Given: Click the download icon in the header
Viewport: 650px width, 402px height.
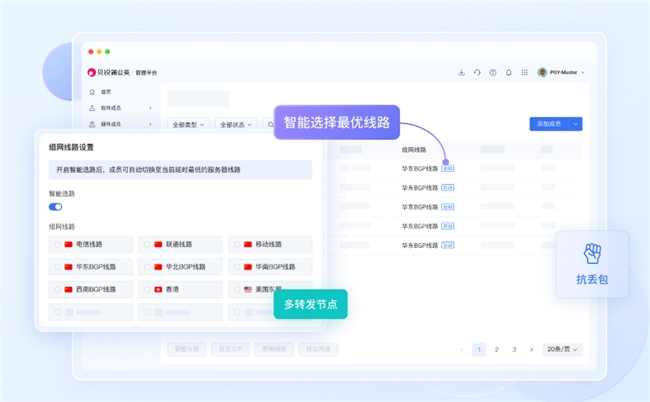Looking at the screenshot, I should [x=461, y=72].
